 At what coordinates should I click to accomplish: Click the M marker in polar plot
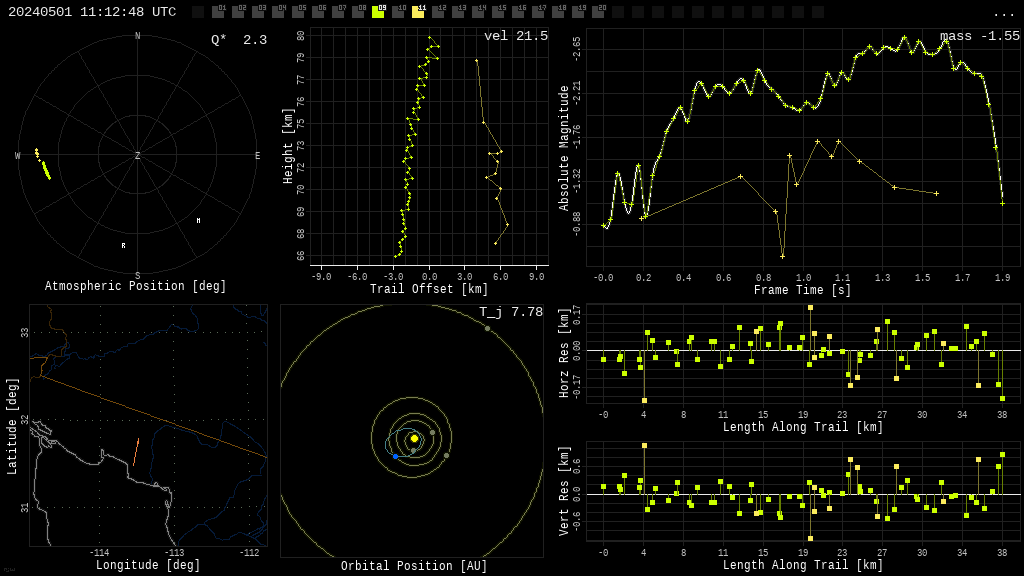[198, 221]
